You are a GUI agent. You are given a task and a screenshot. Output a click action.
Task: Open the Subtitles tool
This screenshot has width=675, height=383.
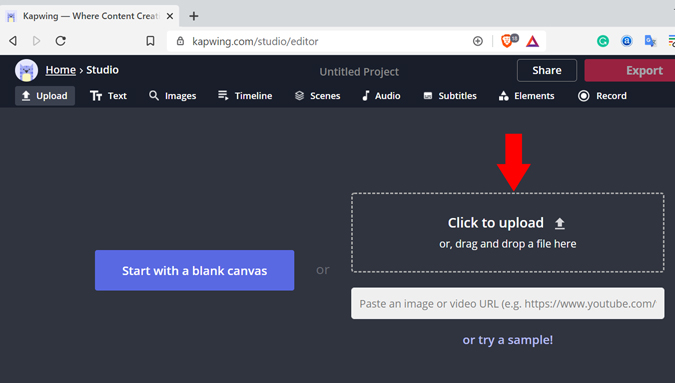tap(450, 96)
